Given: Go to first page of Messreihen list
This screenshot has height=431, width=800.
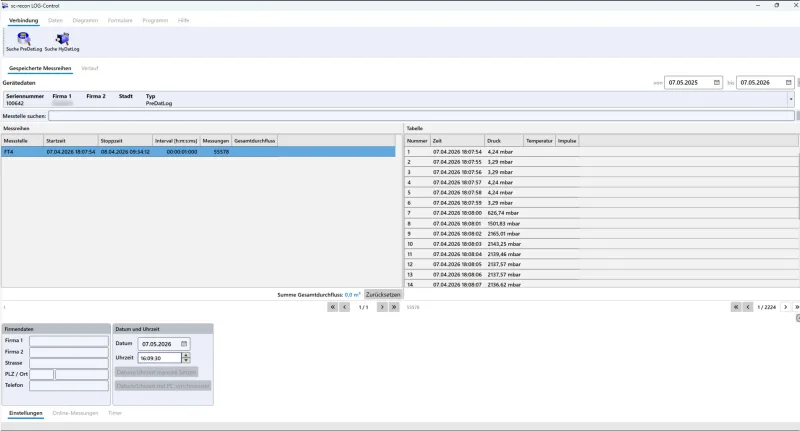Looking at the screenshot, I should 333,307.
